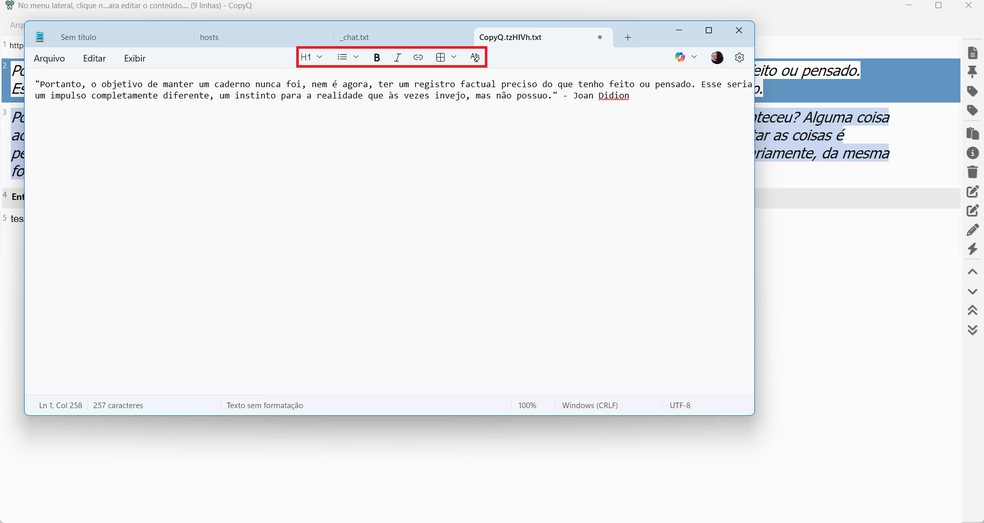The width and height of the screenshot is (984, 523).
Task: Edit notes with CopyQ pencil icon
Action: 972,230
